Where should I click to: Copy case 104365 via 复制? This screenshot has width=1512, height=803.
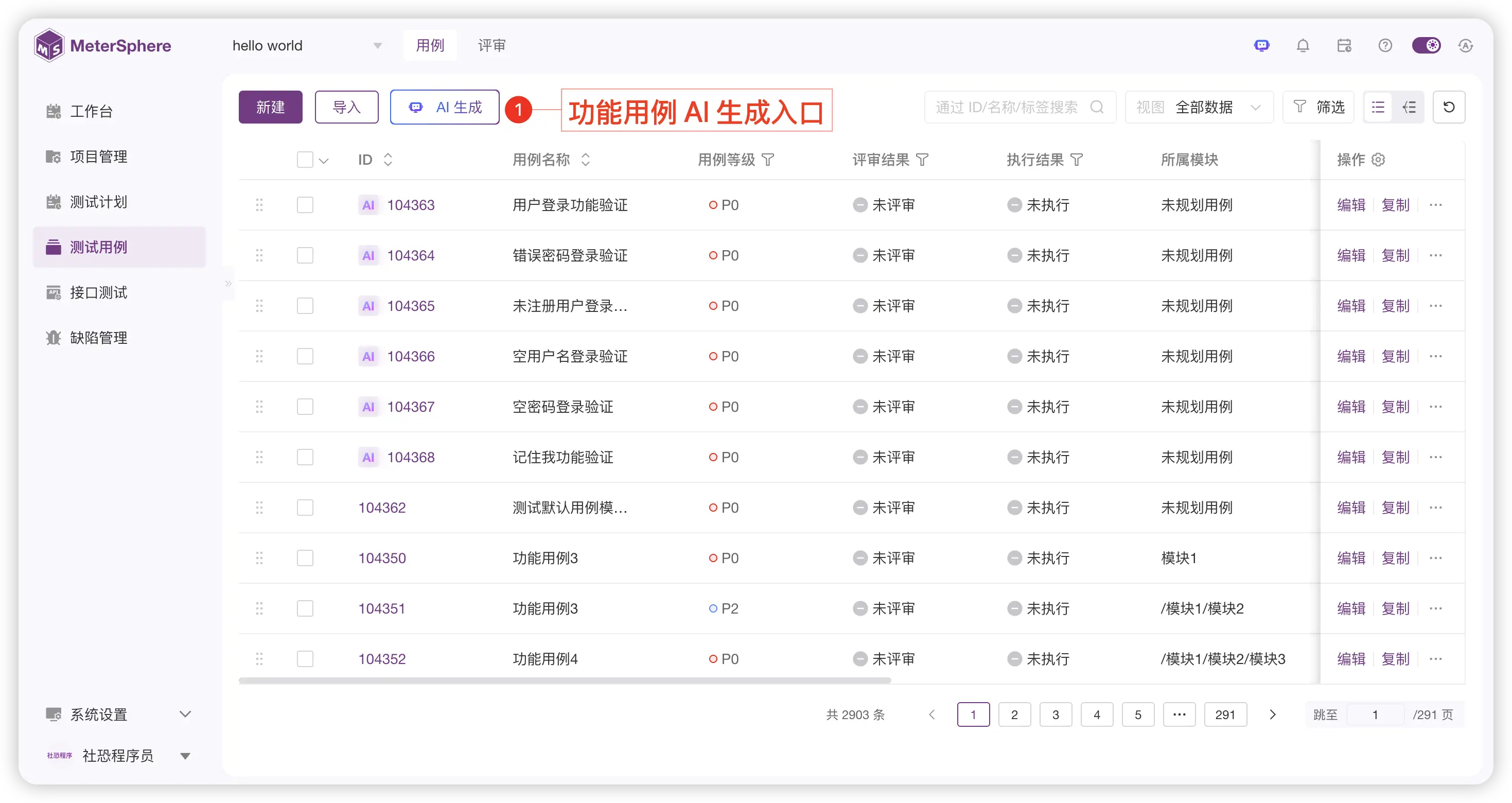1395,306
